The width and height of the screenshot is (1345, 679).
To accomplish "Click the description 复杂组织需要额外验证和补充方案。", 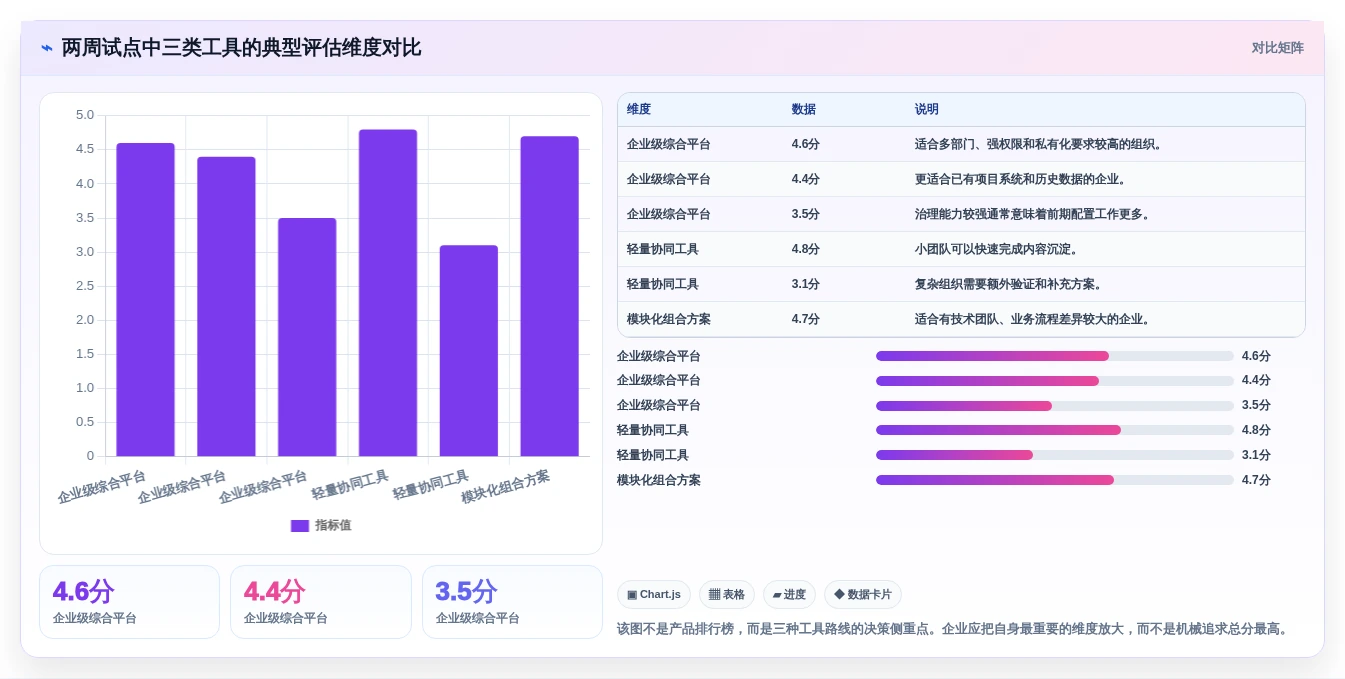I will point(1010,284).
